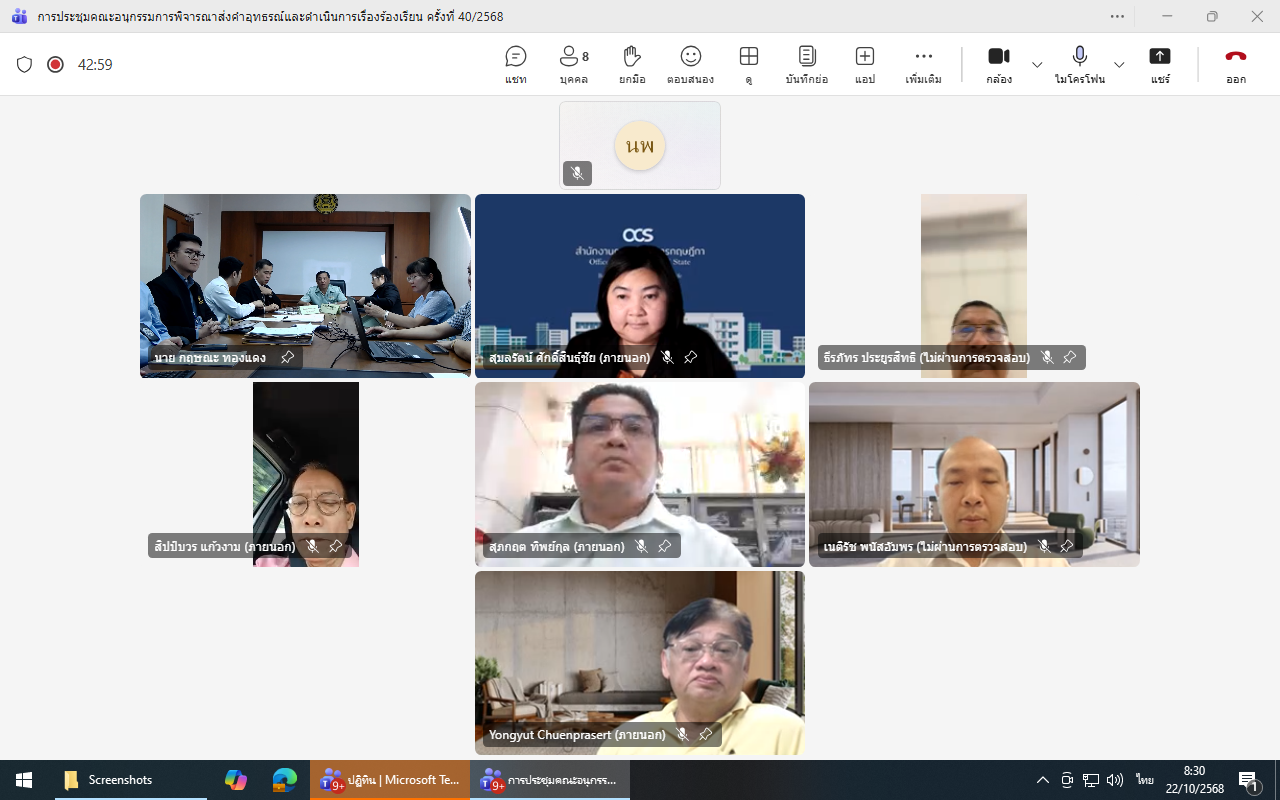Image resolution: width=1280 pixels, height=800 pixels.
Task: Open the chat panel (แชท)
Action: (x=516, y=65)
